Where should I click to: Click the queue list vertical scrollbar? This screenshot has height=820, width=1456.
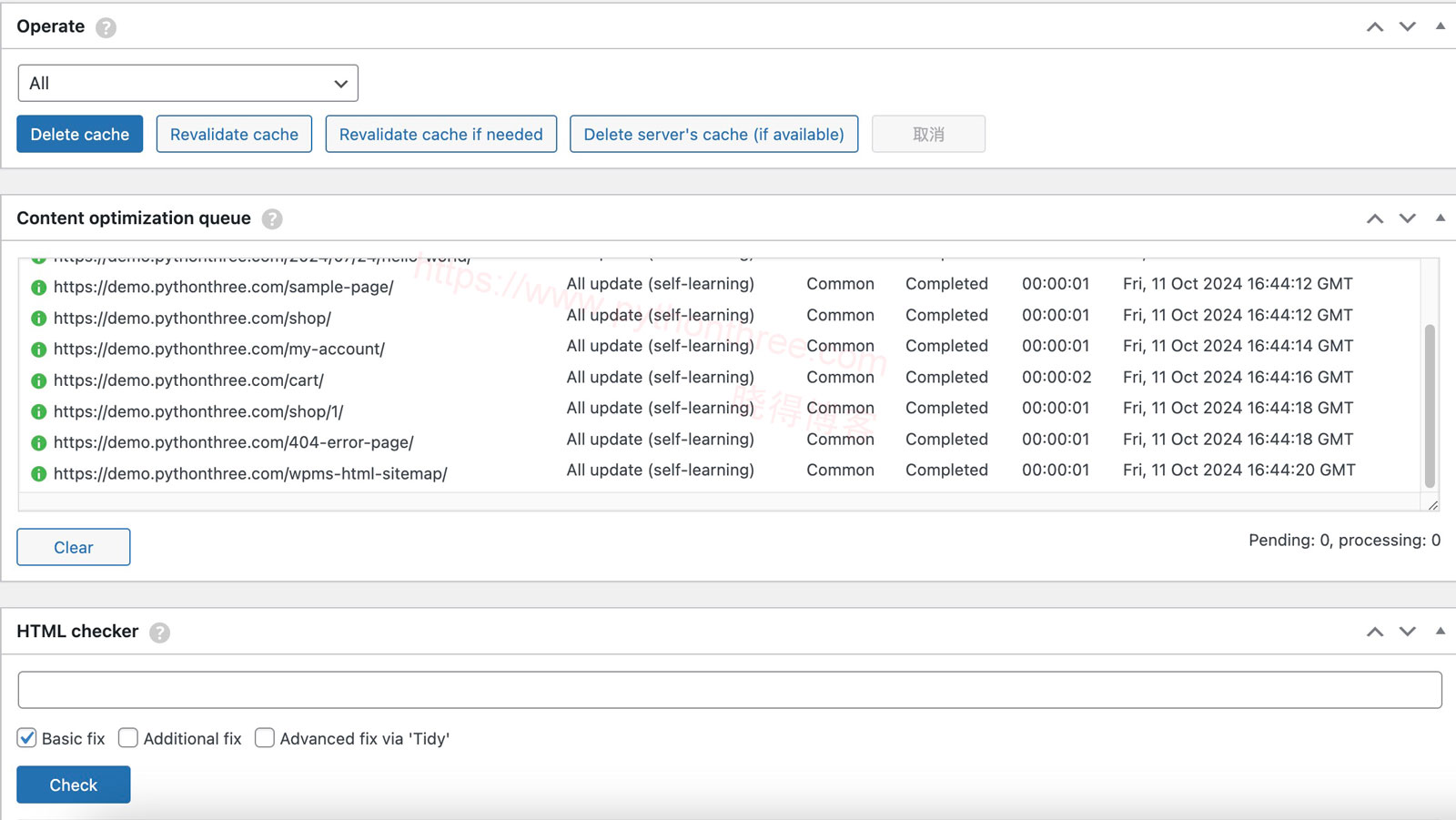coord(1430,405)
